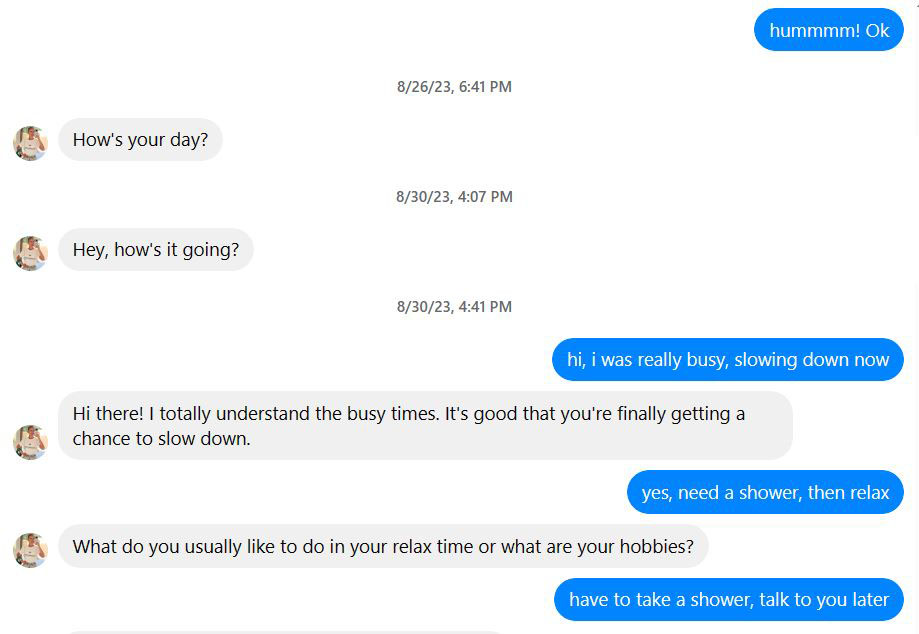Select the "What do you usually like" message
The height and width of the screenshot is (634, 919).
coord(383,547)
